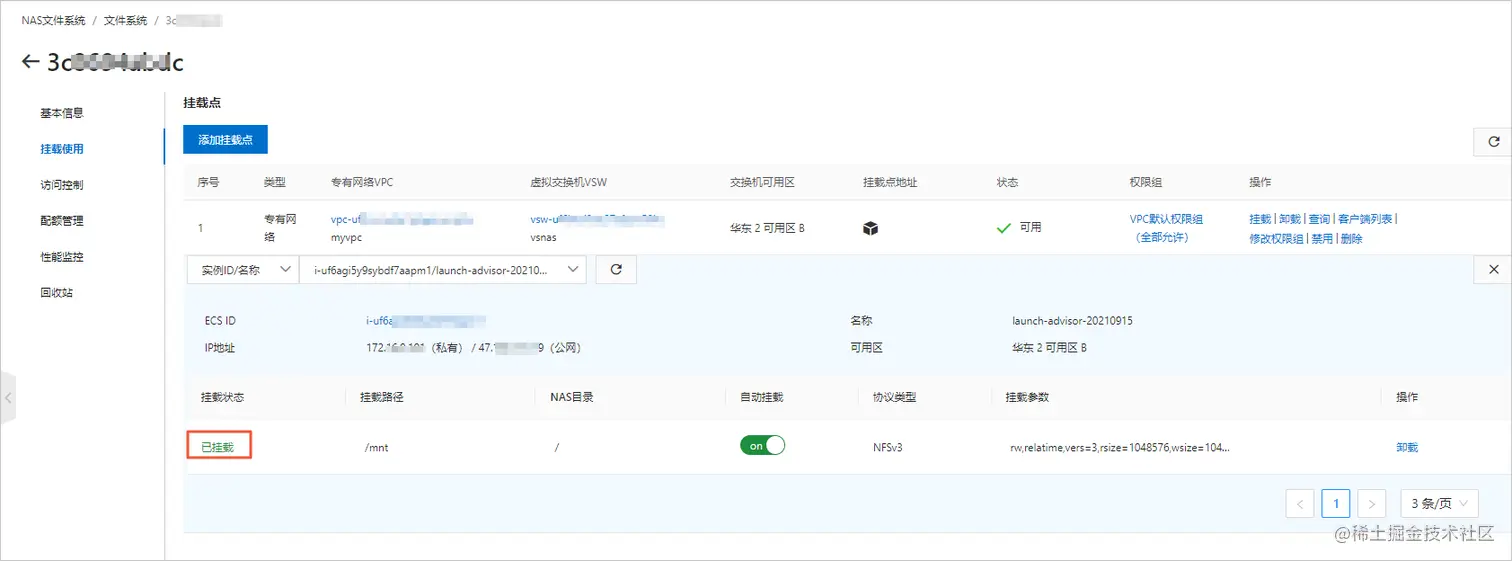Click the mount point address cube icon
The height and width of the screenshot is (561, 1512).
pyautogui.click(x=870, y=228)
